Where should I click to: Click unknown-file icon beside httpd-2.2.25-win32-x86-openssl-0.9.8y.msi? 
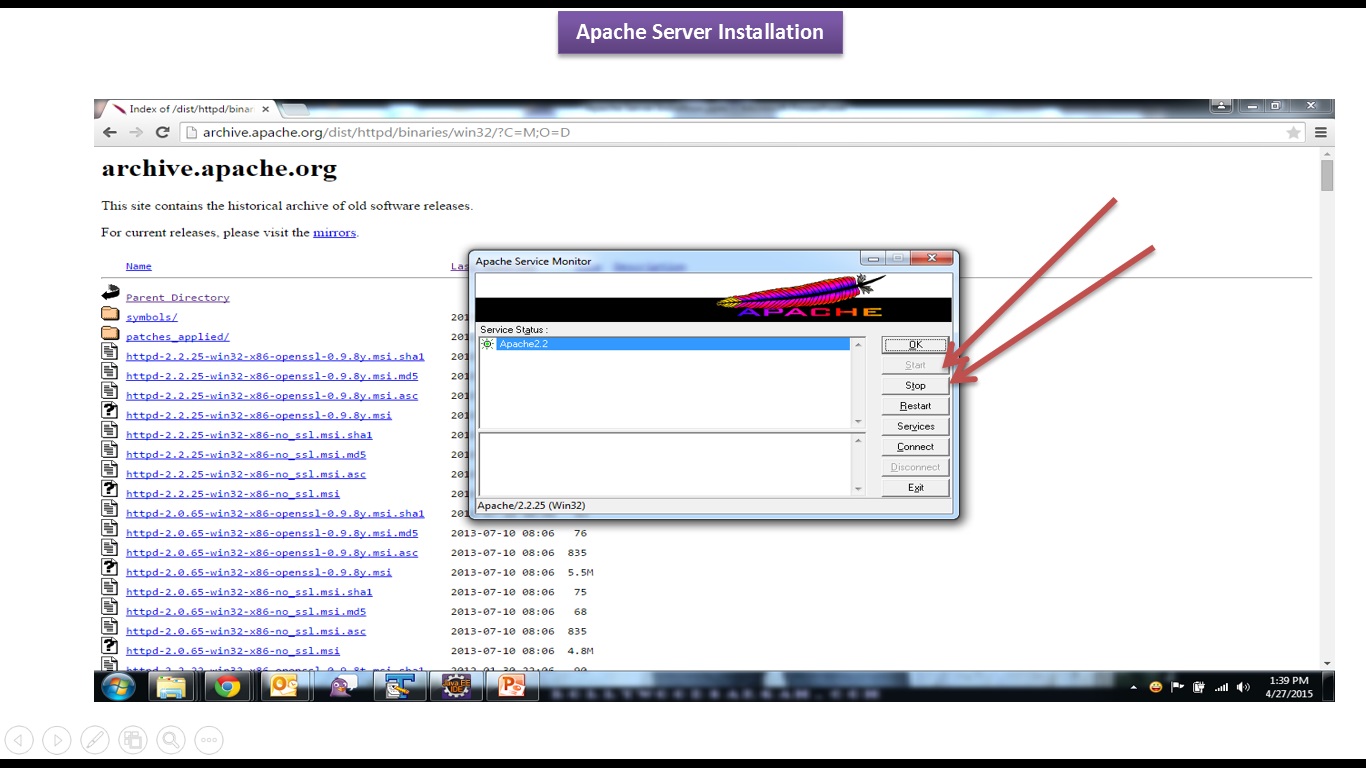pyautogui.click(x=110, y=411)
